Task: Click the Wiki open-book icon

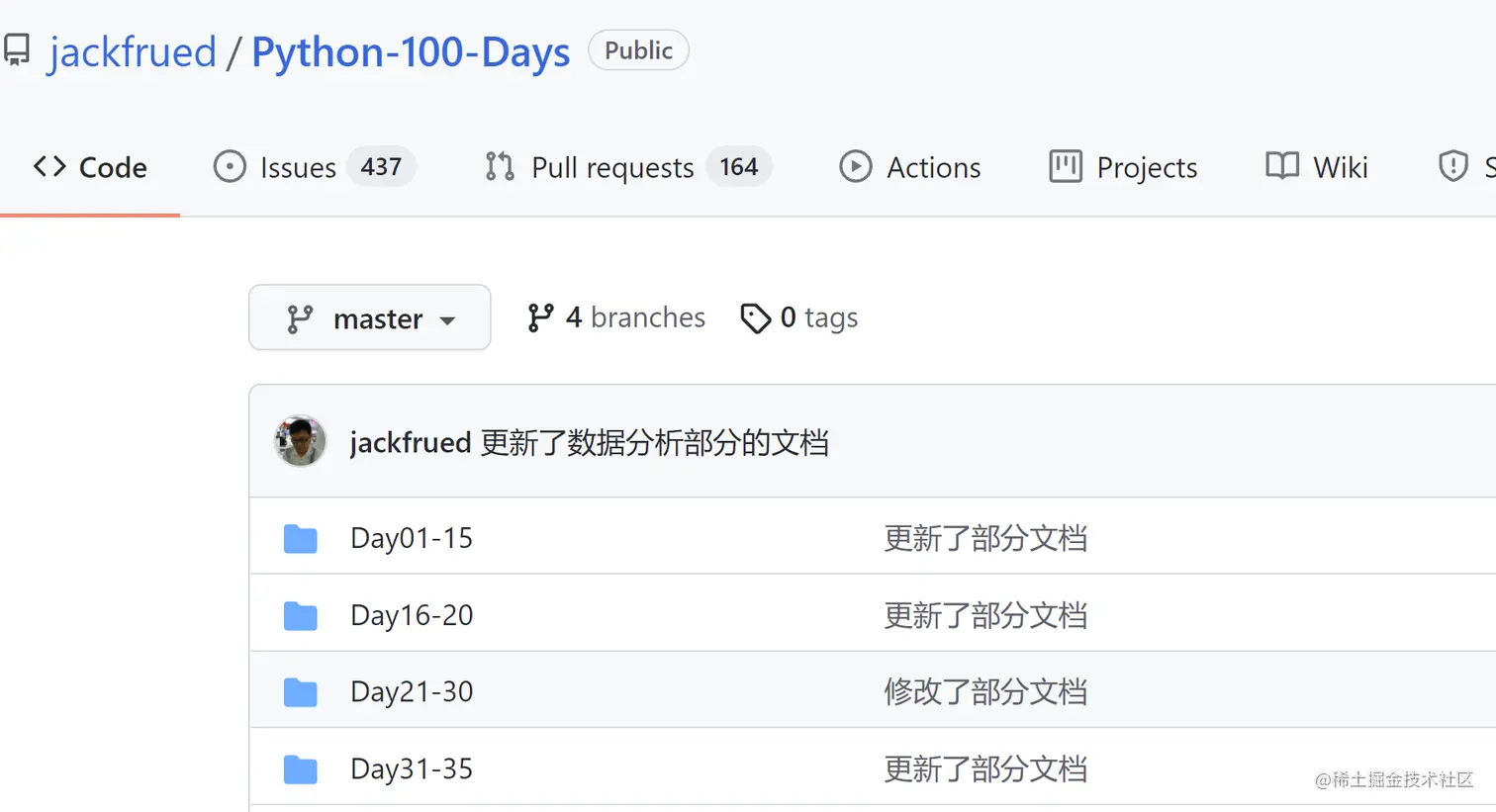Action: [x=1282, y=166]
